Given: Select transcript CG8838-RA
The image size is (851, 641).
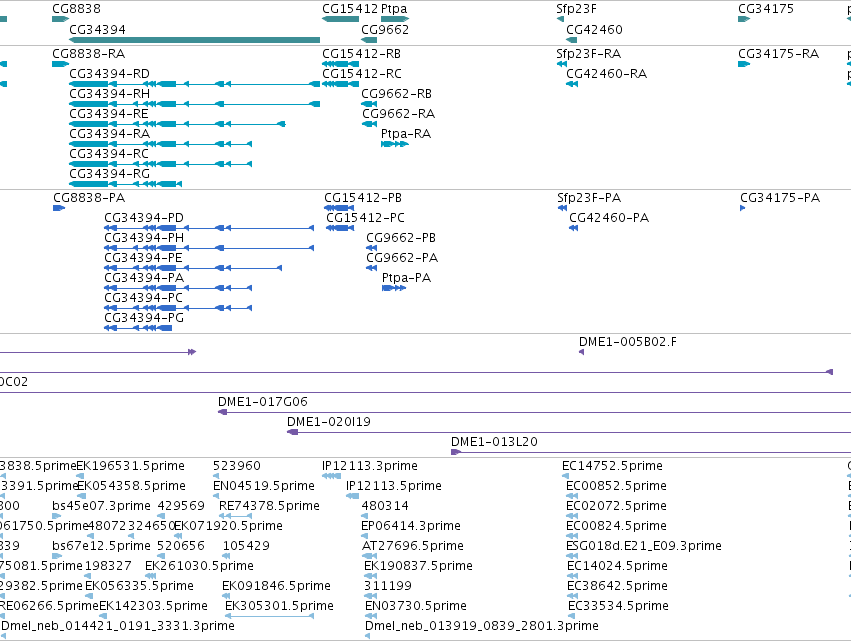Looking at the screenshot, I should coord(88,54).
